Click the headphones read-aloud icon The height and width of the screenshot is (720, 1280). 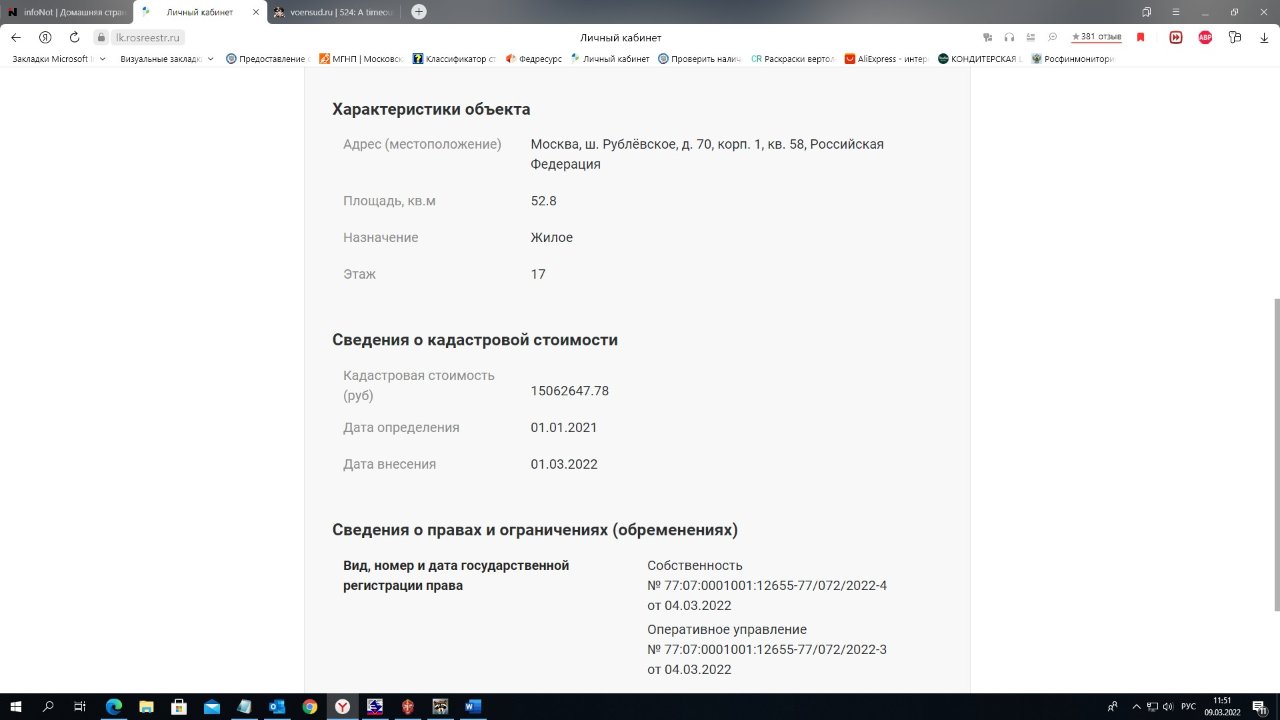pos(1009,37)
